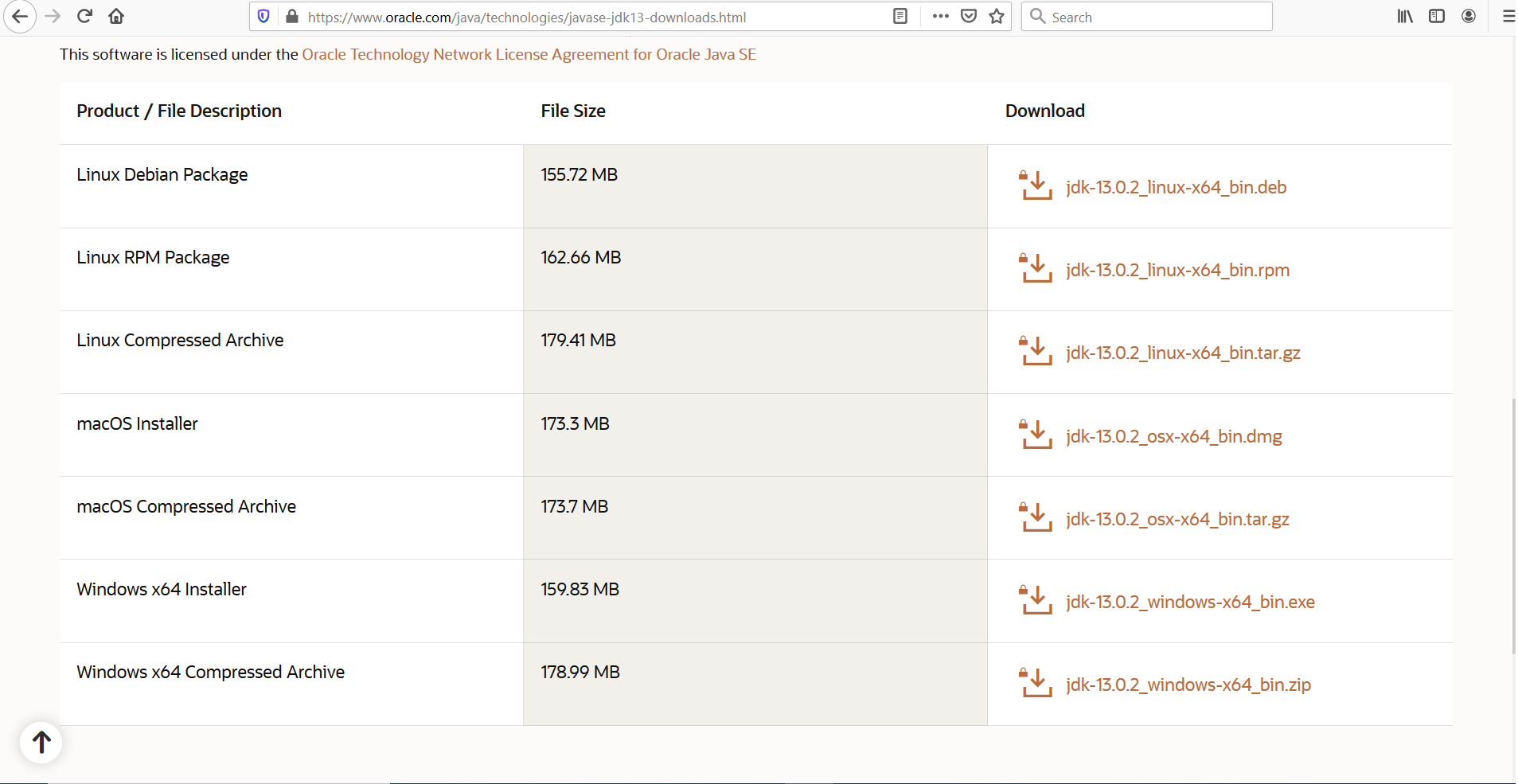The image size is (1518, 784).
Task: Download jdk-13.0.2_osx-x64_bin.dmg
Action: [1174, 436]
